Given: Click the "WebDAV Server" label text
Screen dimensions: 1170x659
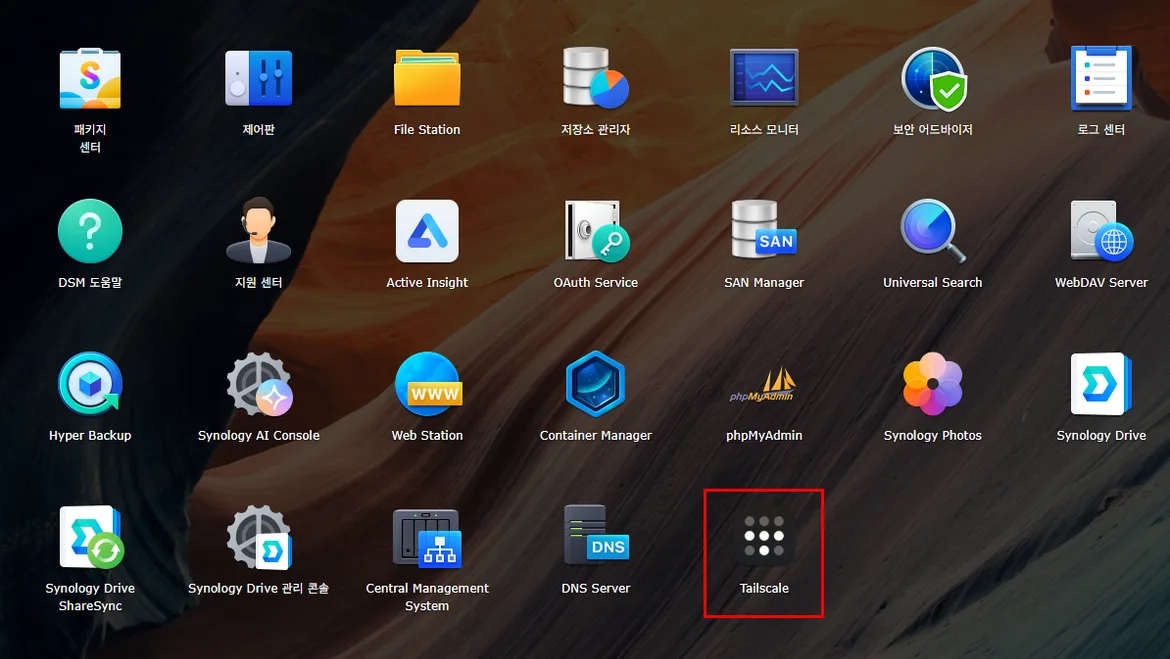Looking at the screenshot, I should (x=1101, y=282).
